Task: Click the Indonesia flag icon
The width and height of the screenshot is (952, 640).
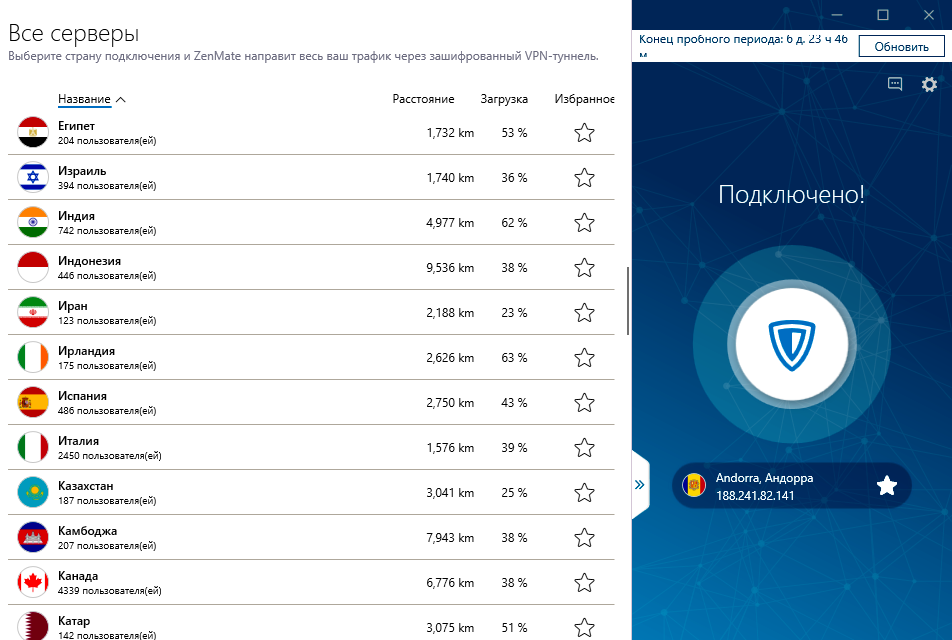Action: point(33,267)
